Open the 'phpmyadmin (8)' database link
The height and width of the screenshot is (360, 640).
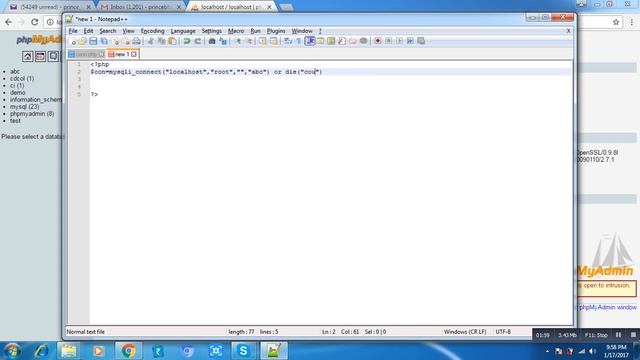[x=32, y=113]
